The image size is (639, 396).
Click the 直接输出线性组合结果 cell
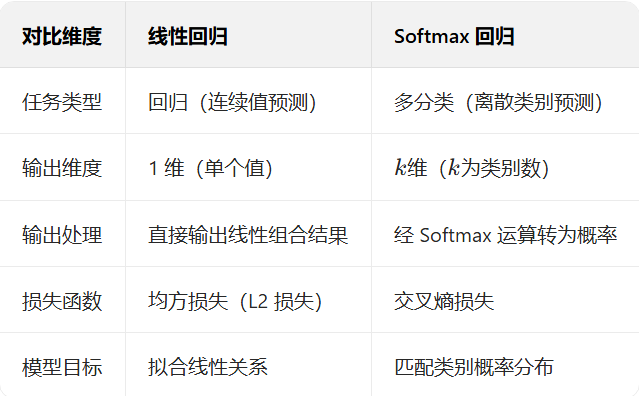pos(248,235)
